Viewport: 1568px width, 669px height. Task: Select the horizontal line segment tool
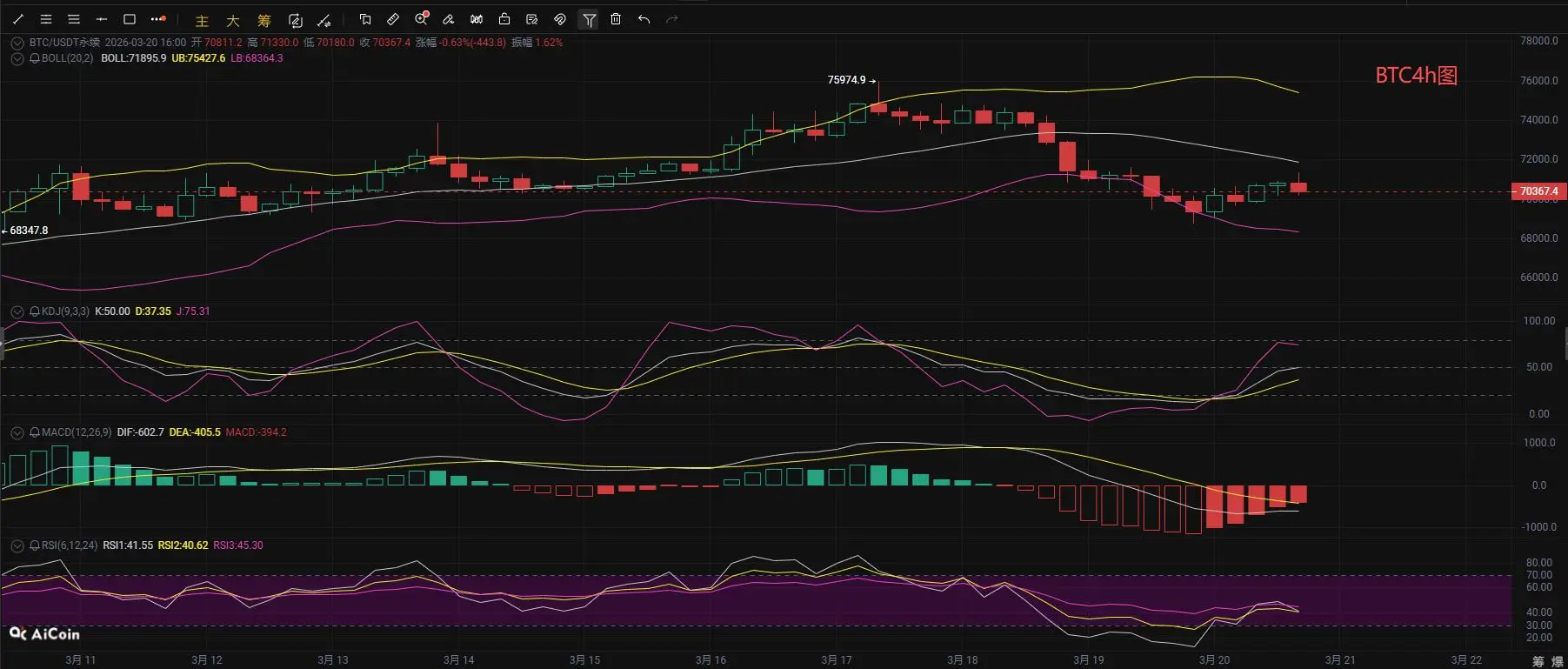point(102,19)
